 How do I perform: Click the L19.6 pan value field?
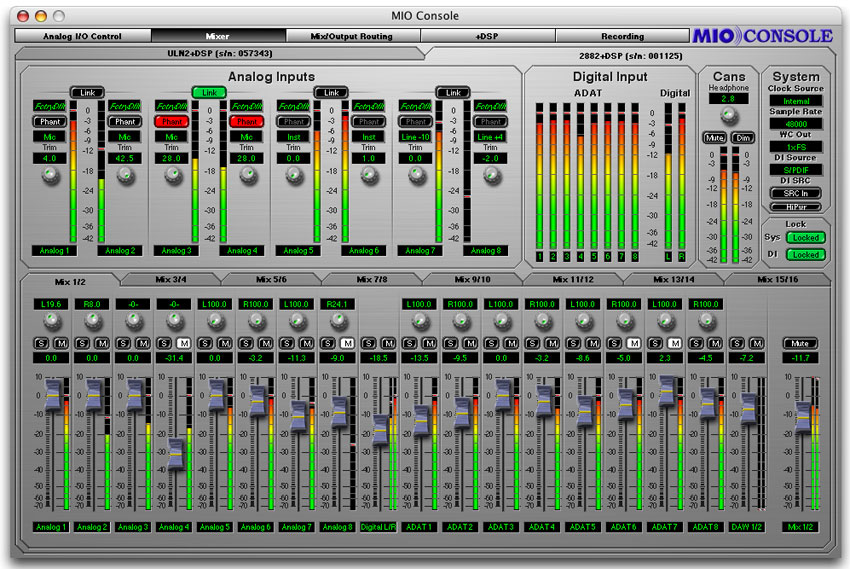point(51,305)
